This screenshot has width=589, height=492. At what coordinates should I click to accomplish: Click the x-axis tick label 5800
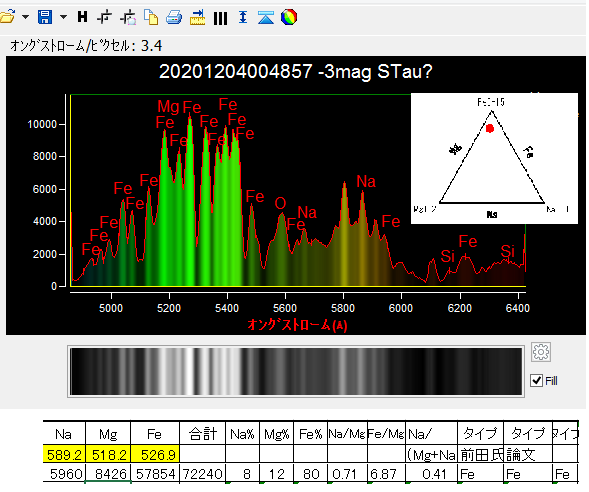(343, 308)
